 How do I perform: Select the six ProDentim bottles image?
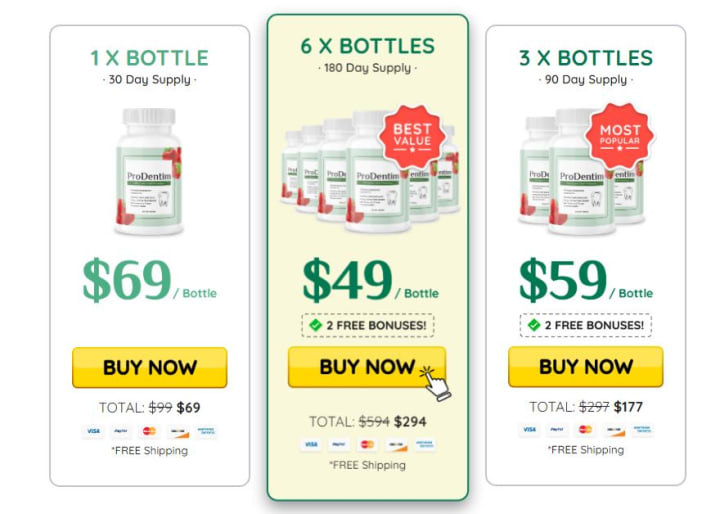click(370, 171)
